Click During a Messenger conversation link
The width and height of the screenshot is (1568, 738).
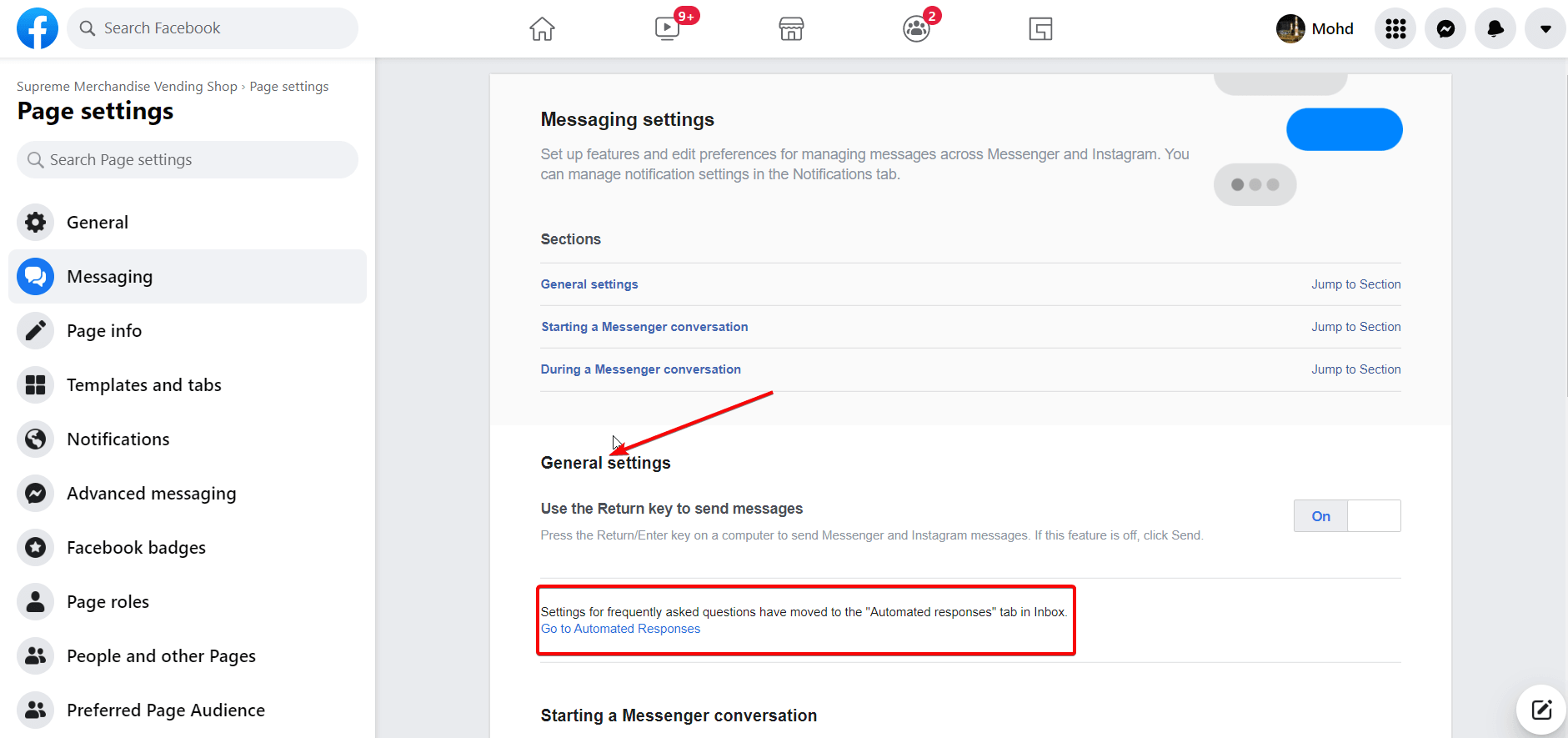tap(640, 369)
